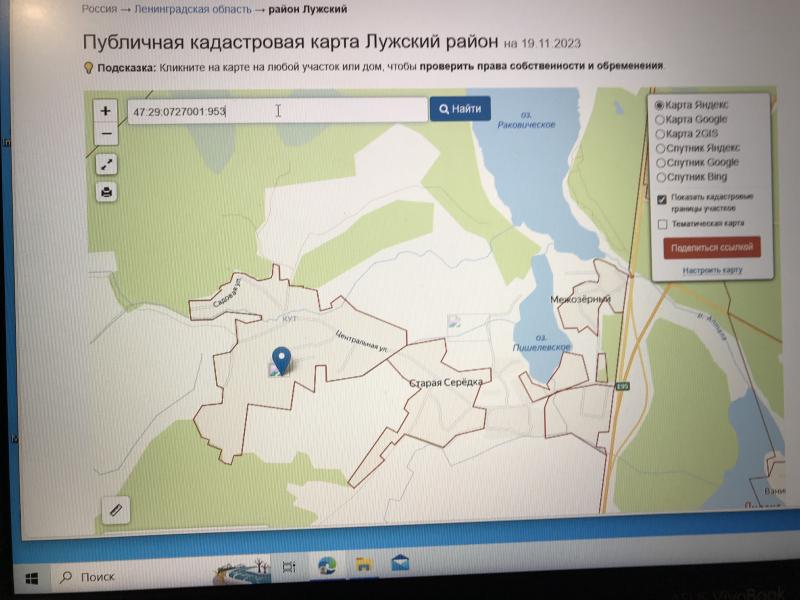Click the blue location pin marker
This screenshot has width=800, height=600.
point(281,360)
